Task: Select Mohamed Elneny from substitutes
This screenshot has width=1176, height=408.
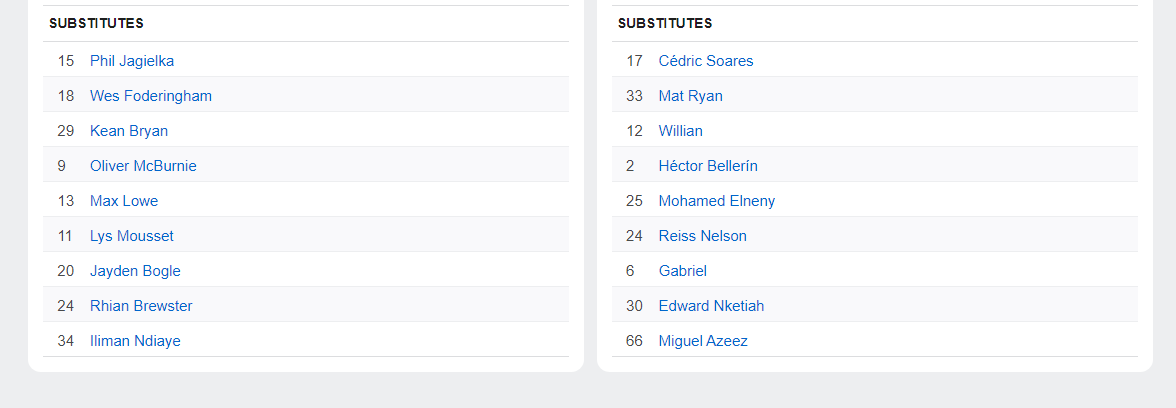Action: (716, 201)
